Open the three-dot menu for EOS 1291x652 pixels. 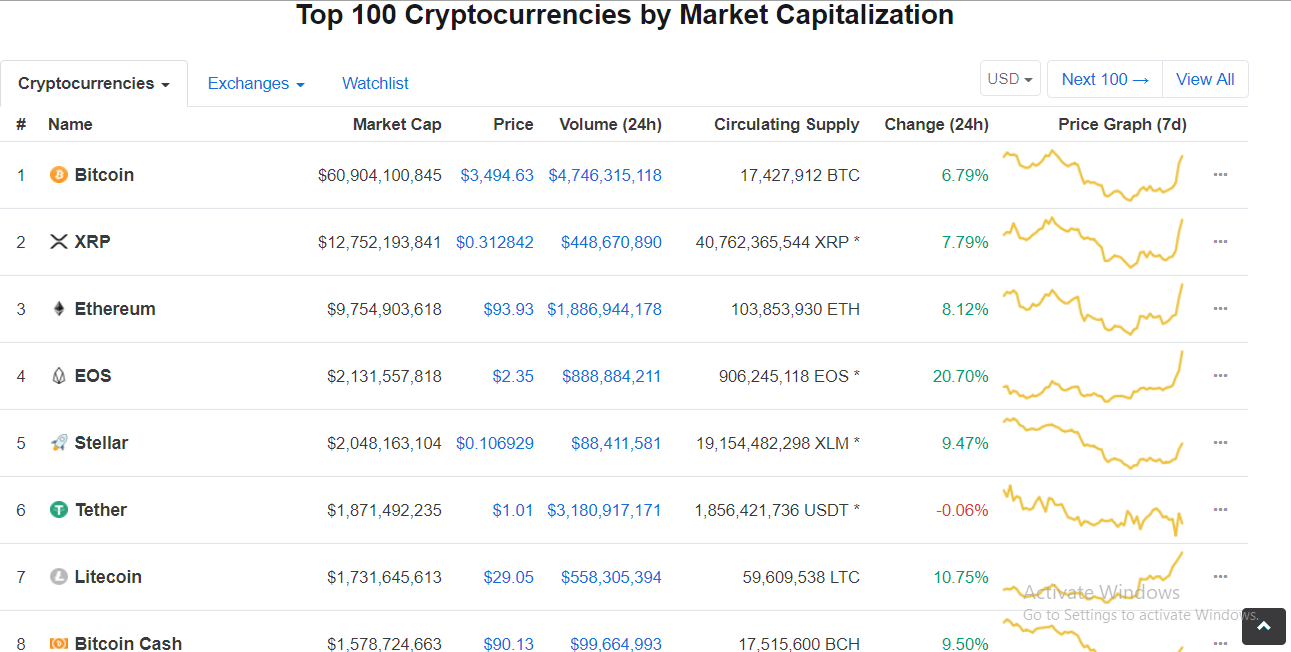(1220, 376)
